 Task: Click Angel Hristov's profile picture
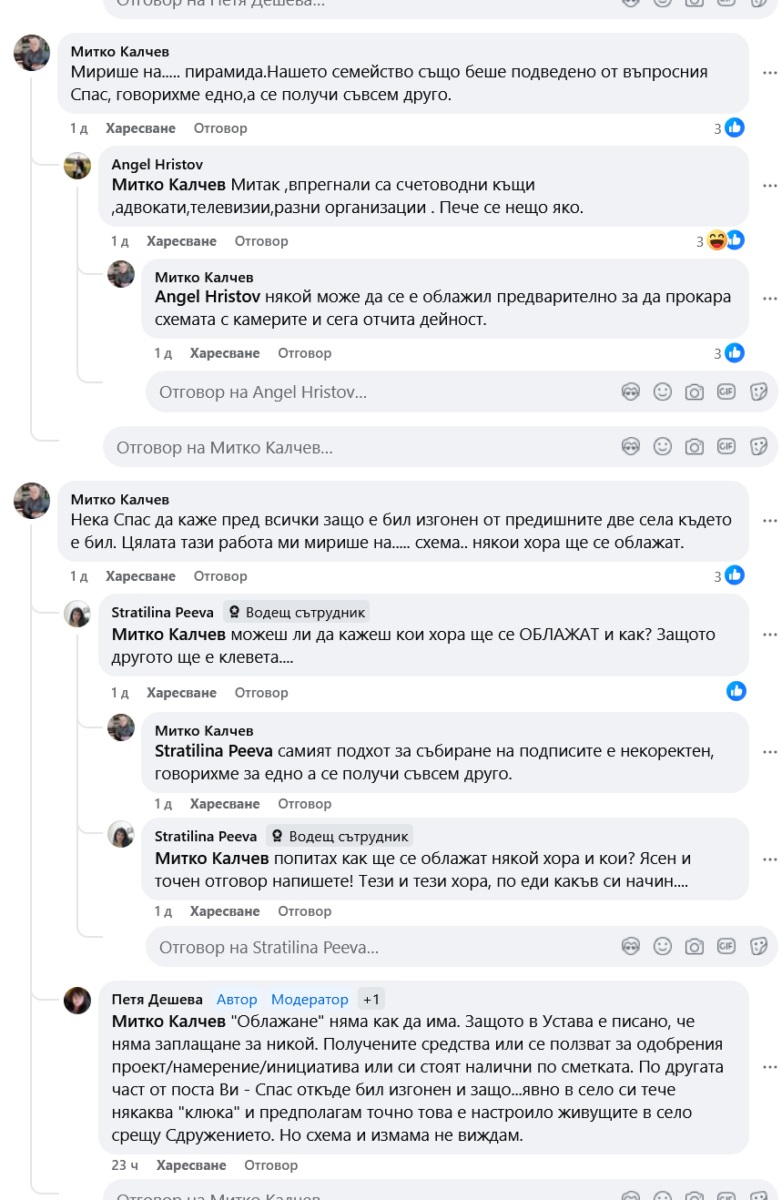coord(77,168)
